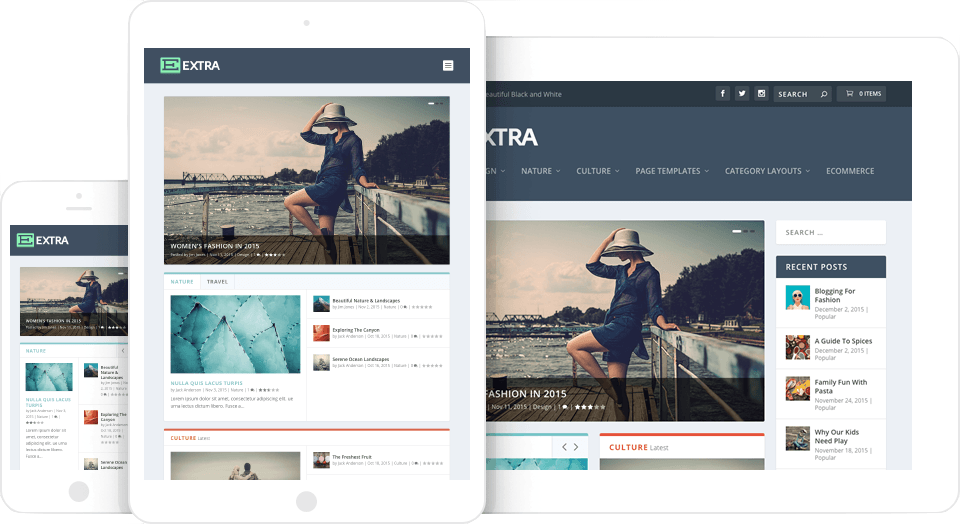Image resolution: width=960 pixels, height=524 pixels.
Task: Open Beautiful Nature & Landscapes on tablet
Action: point(366,301)
